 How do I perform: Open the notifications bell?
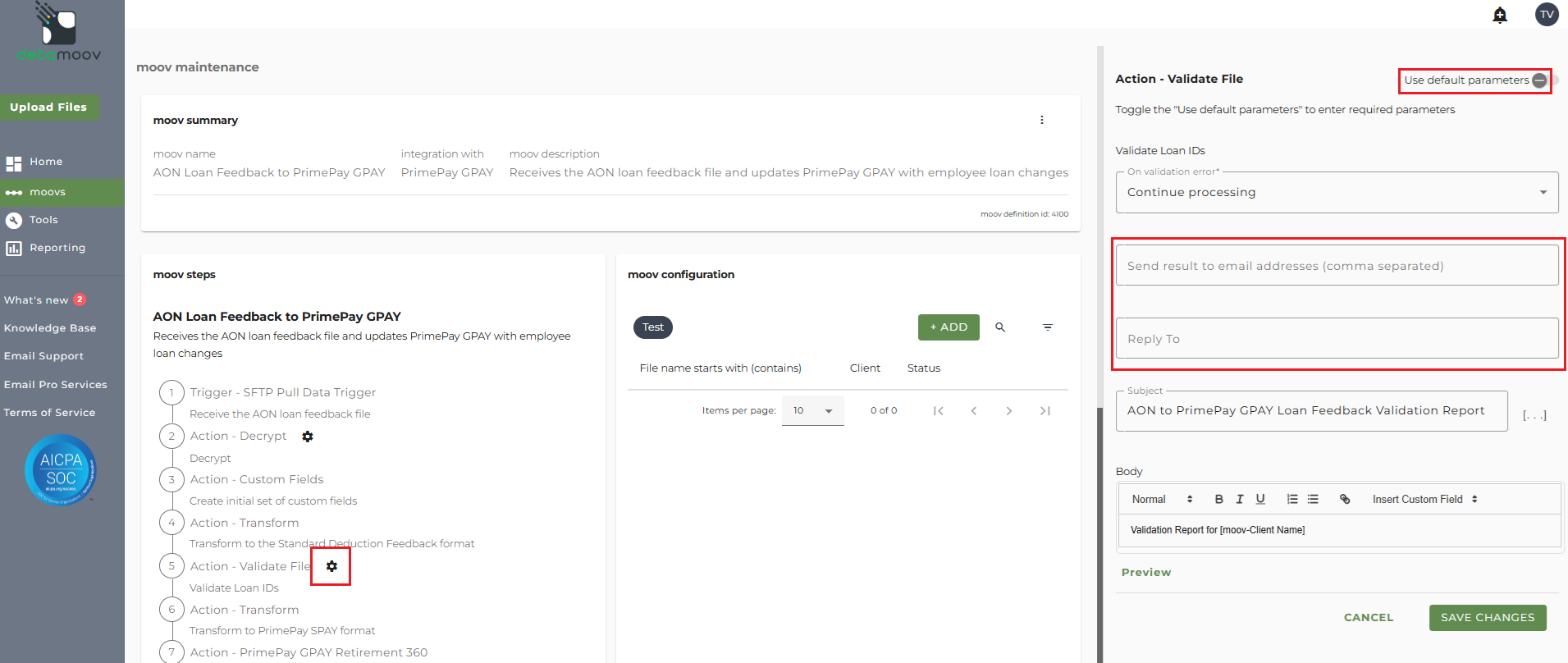(x=1500, y=15)
